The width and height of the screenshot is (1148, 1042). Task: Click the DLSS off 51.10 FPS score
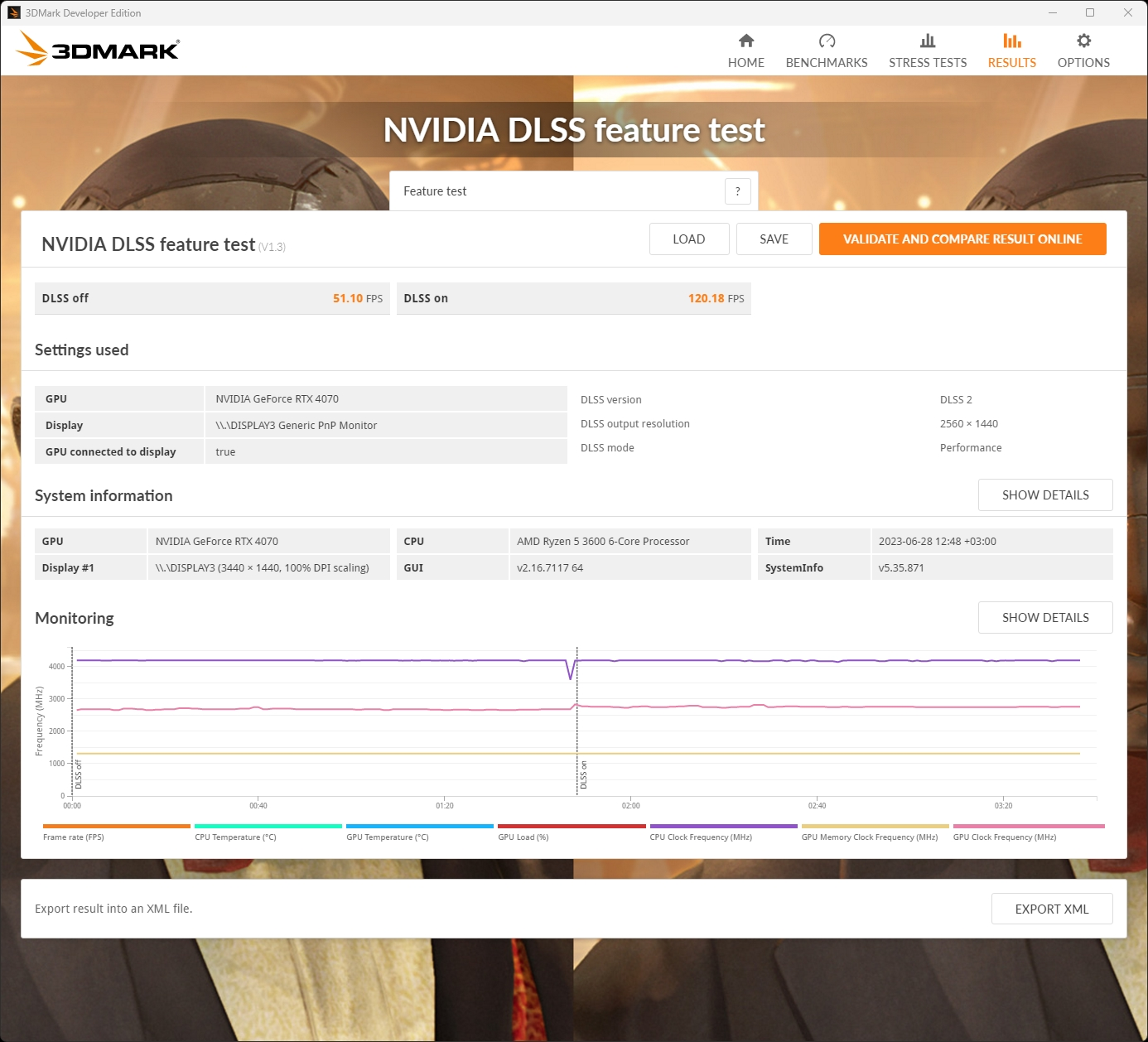point(358,299)
